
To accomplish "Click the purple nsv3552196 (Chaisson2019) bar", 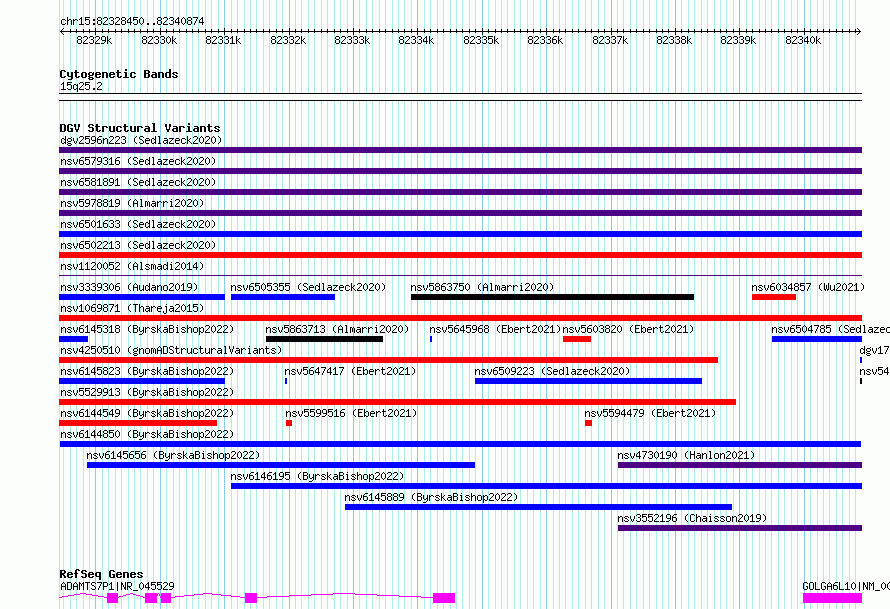I will [740, 528].
